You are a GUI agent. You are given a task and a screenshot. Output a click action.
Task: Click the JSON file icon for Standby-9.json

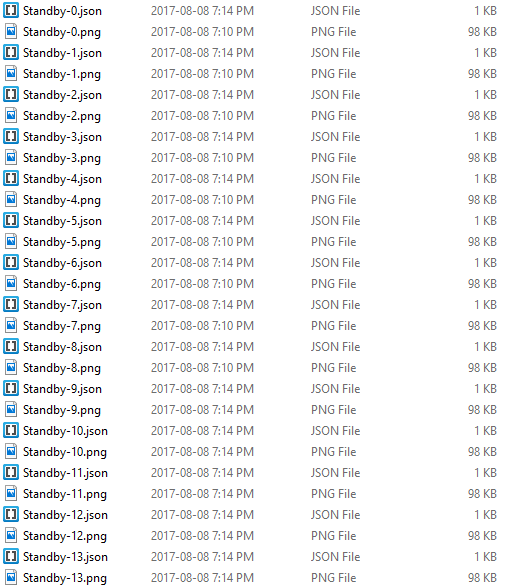(11, 388)
